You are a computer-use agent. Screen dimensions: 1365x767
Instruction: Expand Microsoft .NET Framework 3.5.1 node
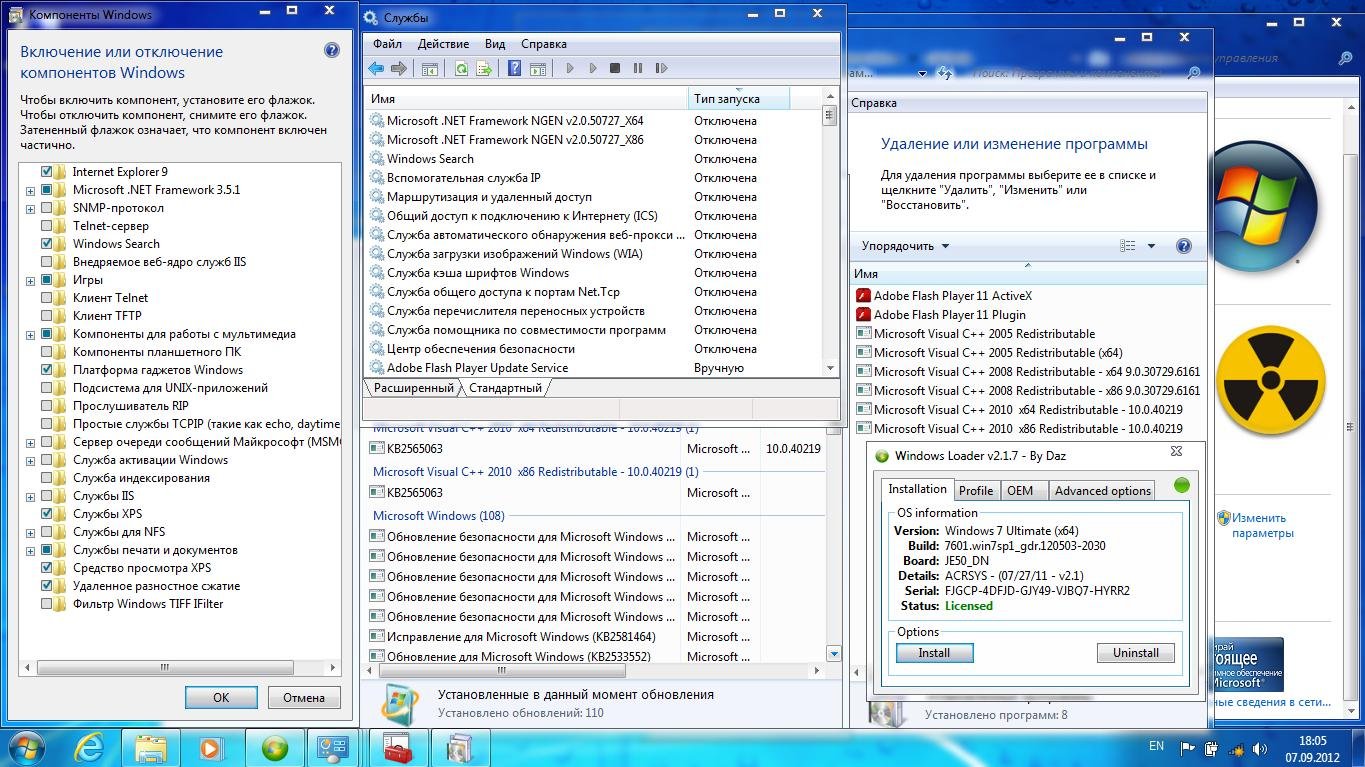tap(31, 190)
